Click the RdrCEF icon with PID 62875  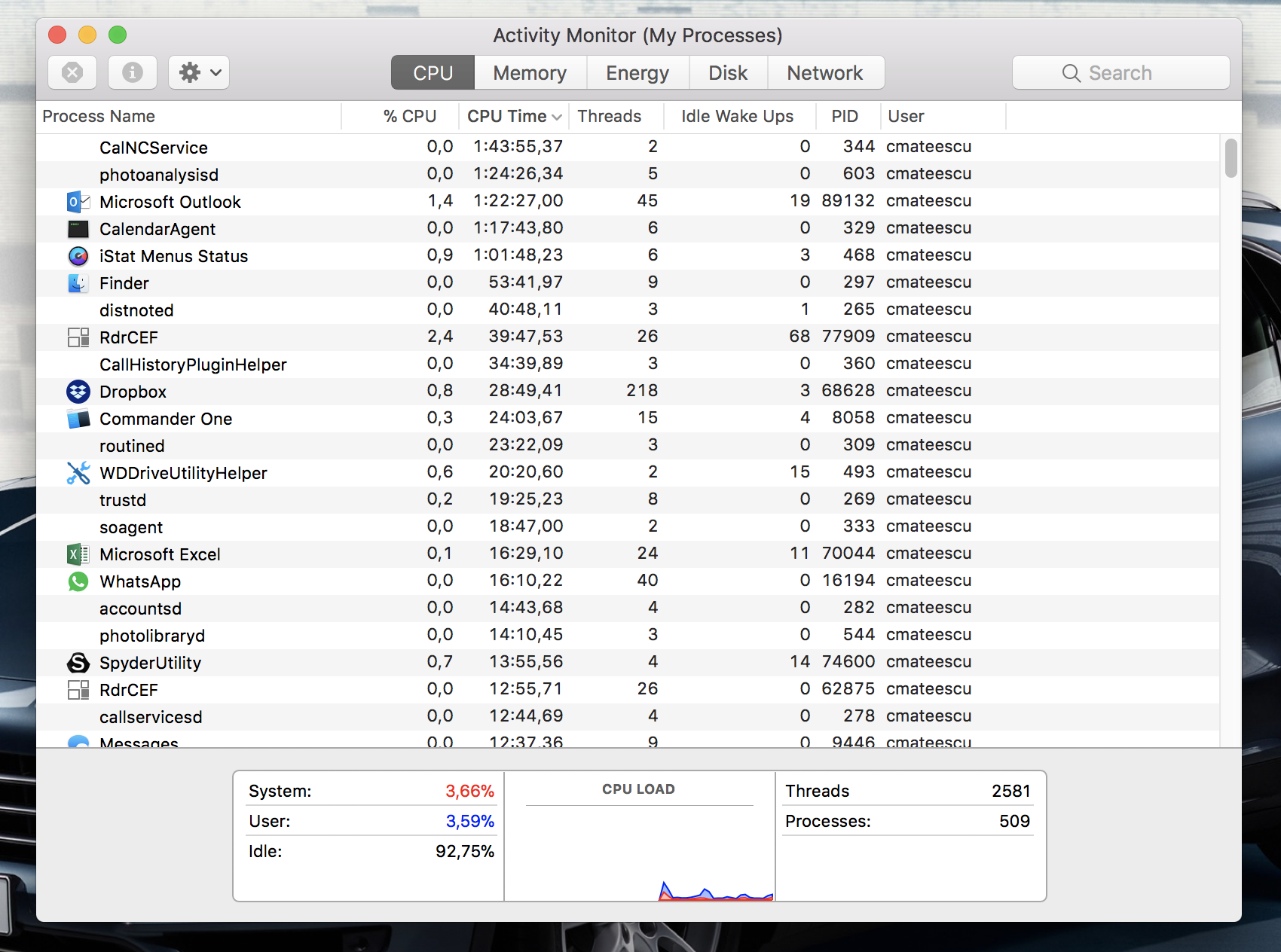pyautogui.click(x=78, y=690)
